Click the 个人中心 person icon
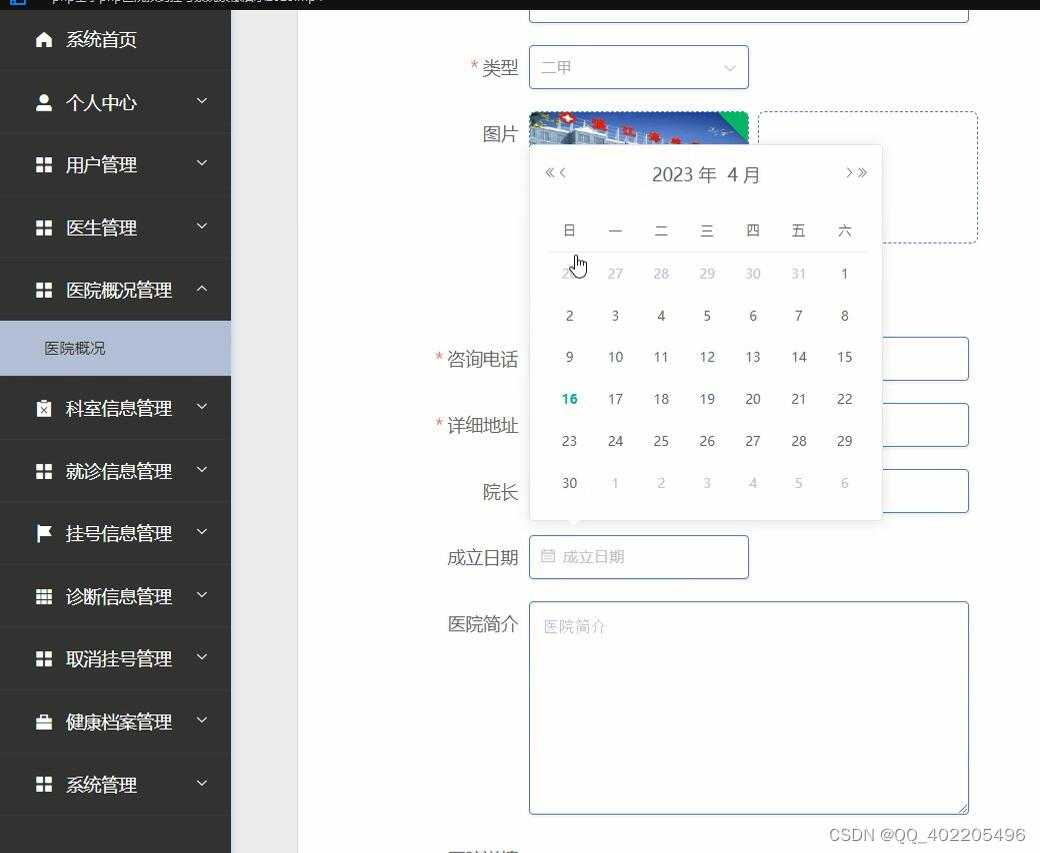The image size is (1040, 853). tap(44, 101)
